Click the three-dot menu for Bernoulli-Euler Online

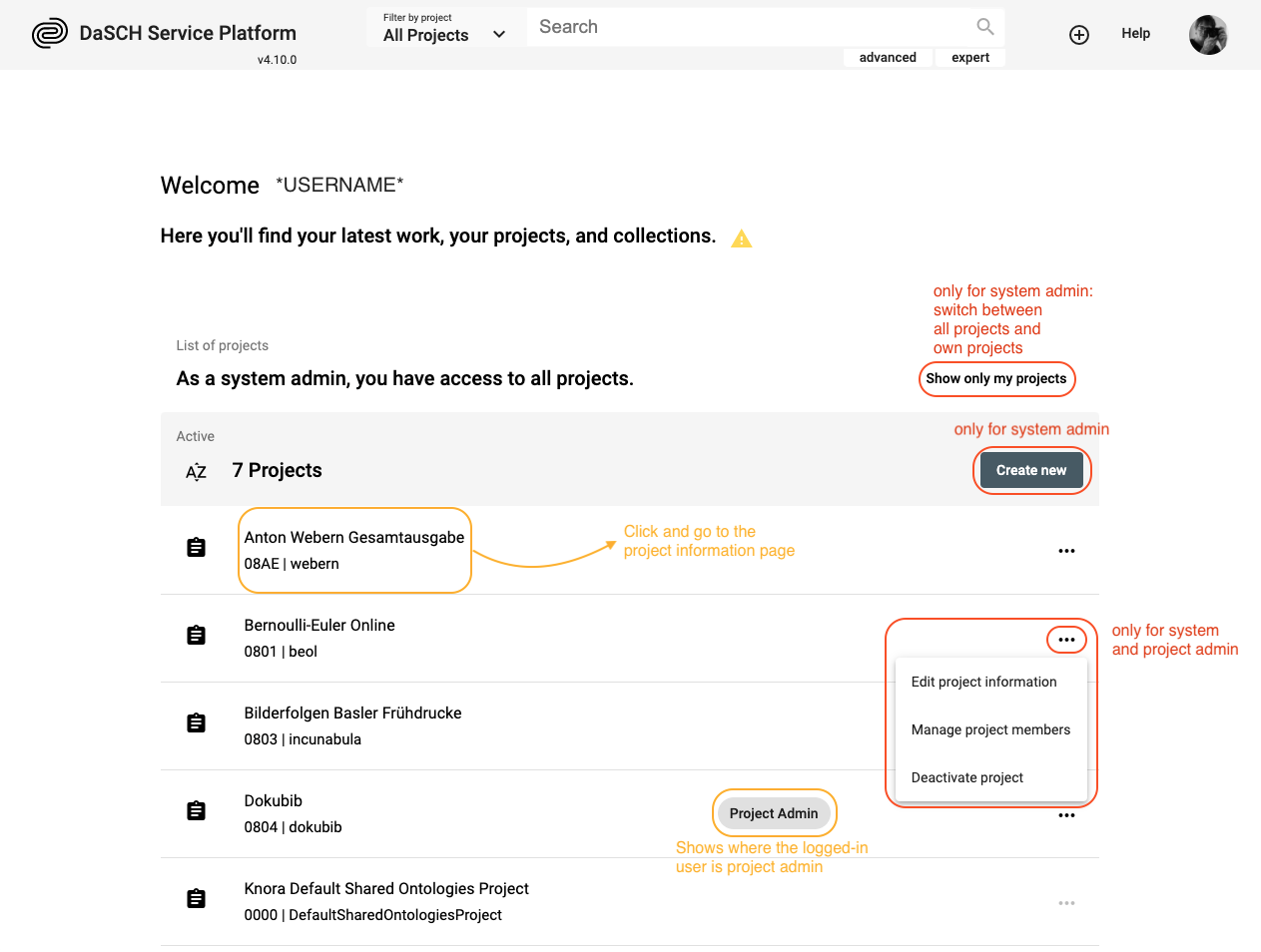coord(1066,640)
